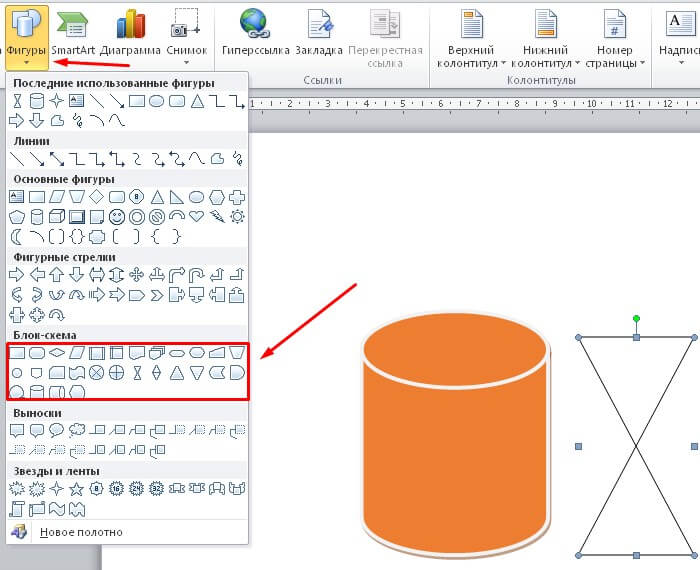Click the green rotation handle of selected shape
Viewport: 700px width, 570px height.
coord(636,319)
